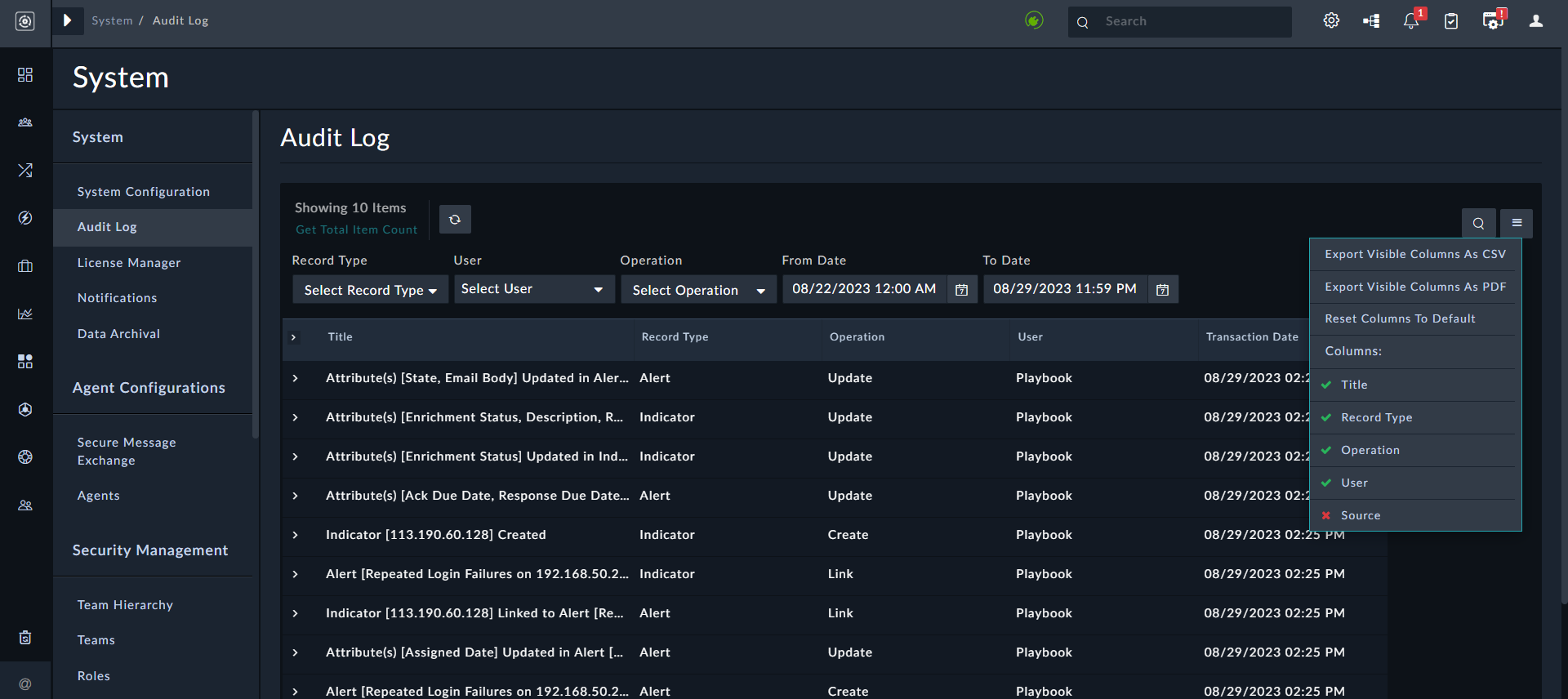Click the @ icon at bottom of rail
The width and height of the screenshot is (1568, 699).
[x=25, y=683]
